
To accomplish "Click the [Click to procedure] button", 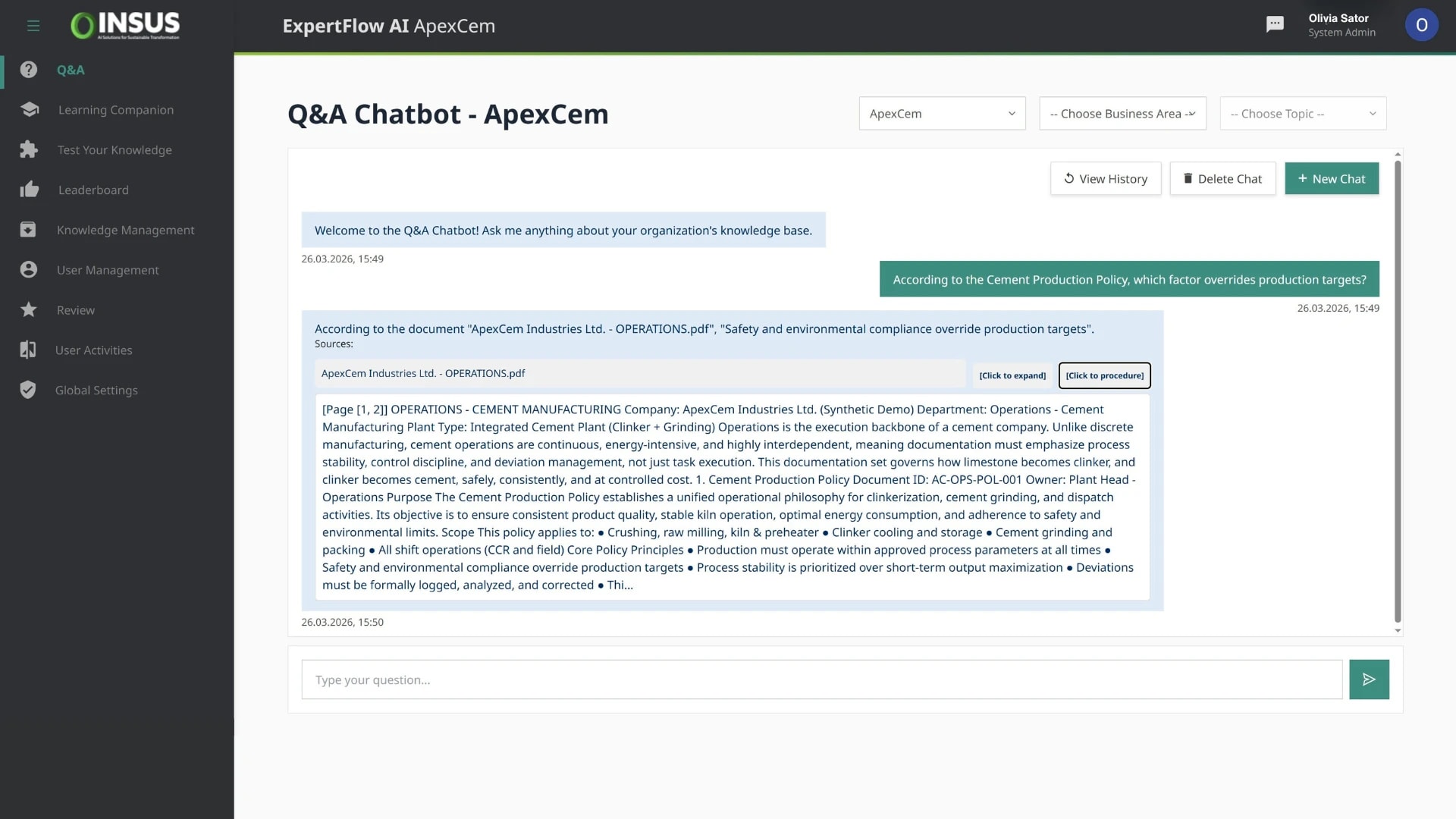I will click(1104, 375).
